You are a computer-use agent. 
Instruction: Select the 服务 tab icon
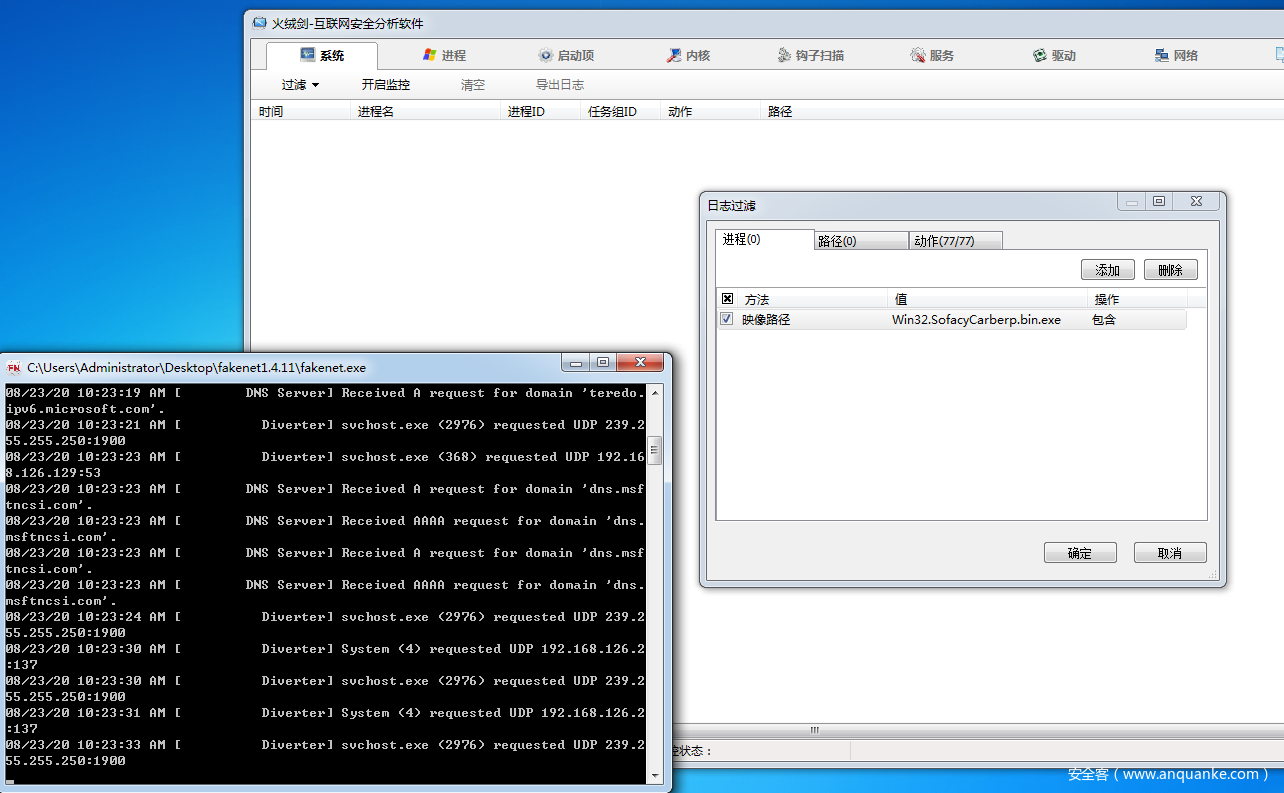pos(918,56)
